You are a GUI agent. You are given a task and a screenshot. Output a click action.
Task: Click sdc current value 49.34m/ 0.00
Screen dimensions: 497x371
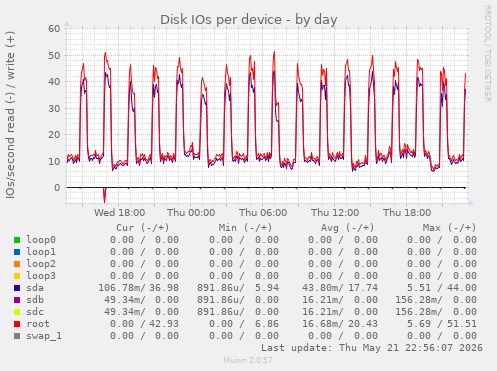pyautogui.click(x=141, y=312)
